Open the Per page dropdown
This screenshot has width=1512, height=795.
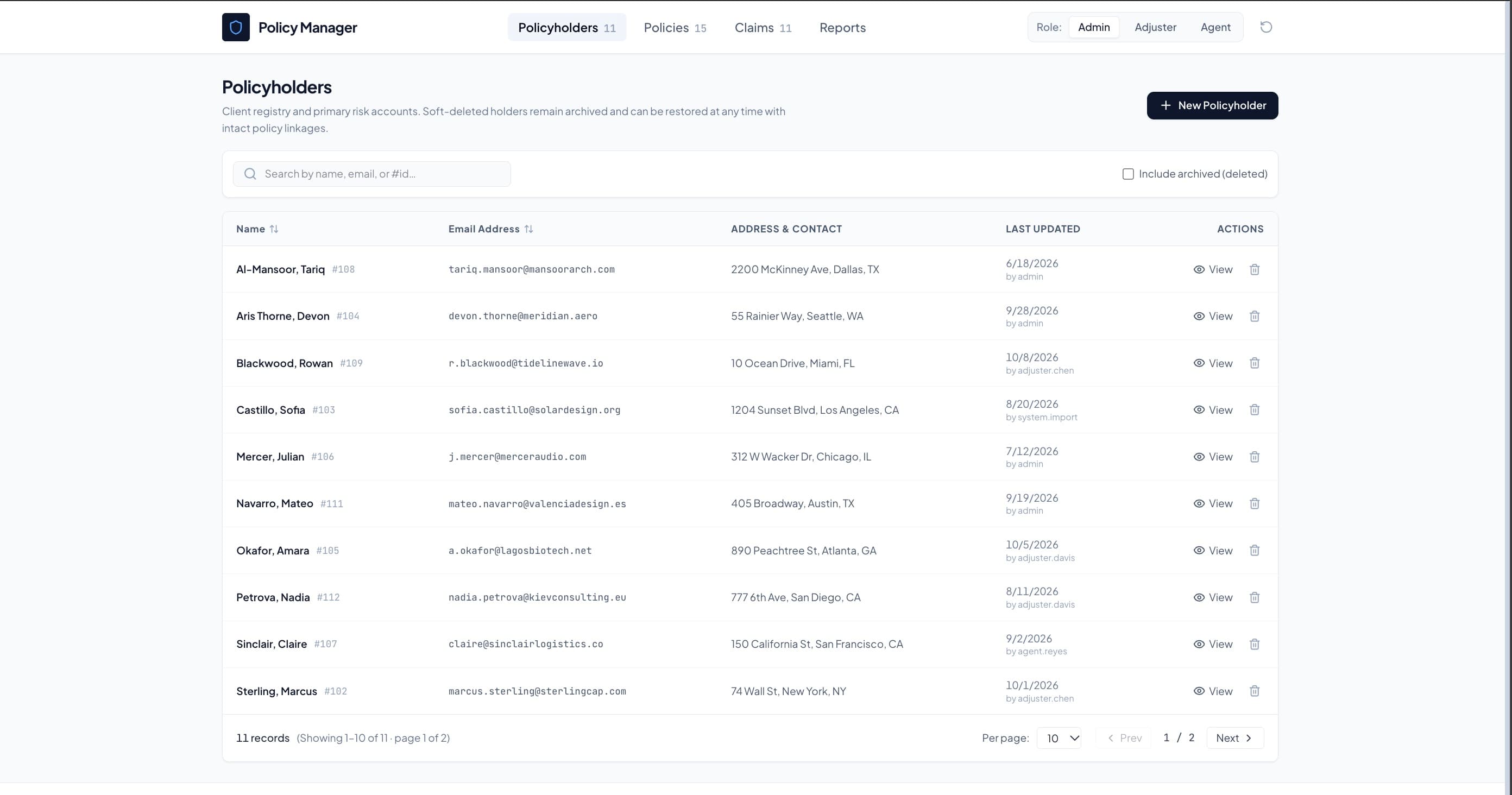point(1059,738)
